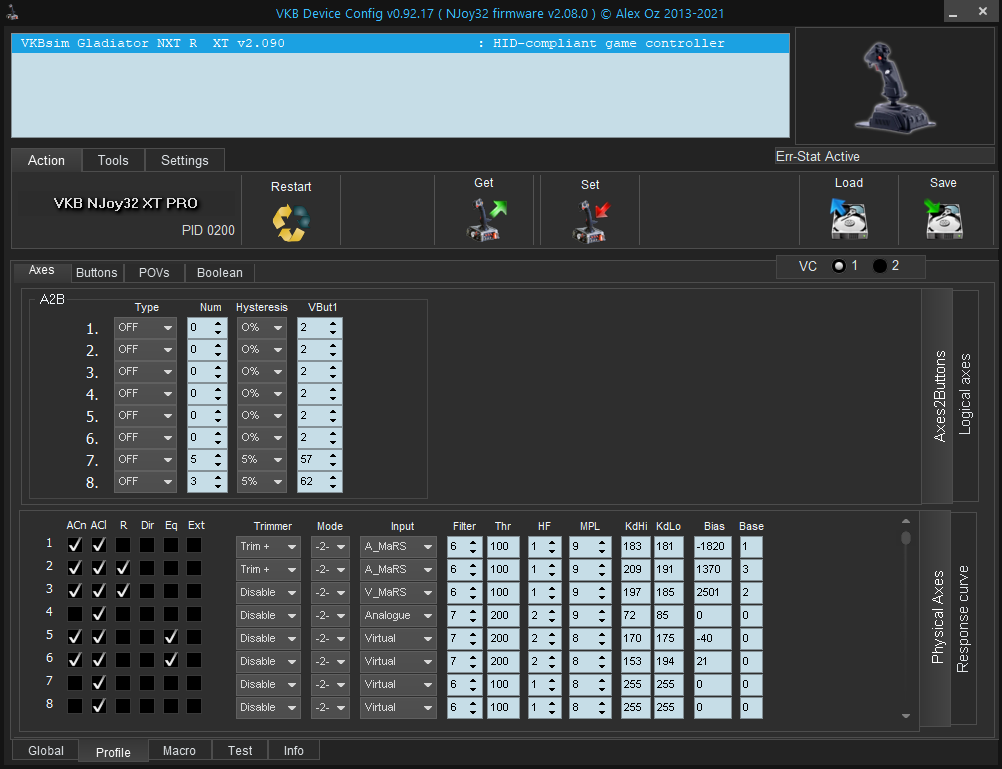Open Trimmer dropdown for axis 1
The image size is (1002, 769).
tap(268, 547)
